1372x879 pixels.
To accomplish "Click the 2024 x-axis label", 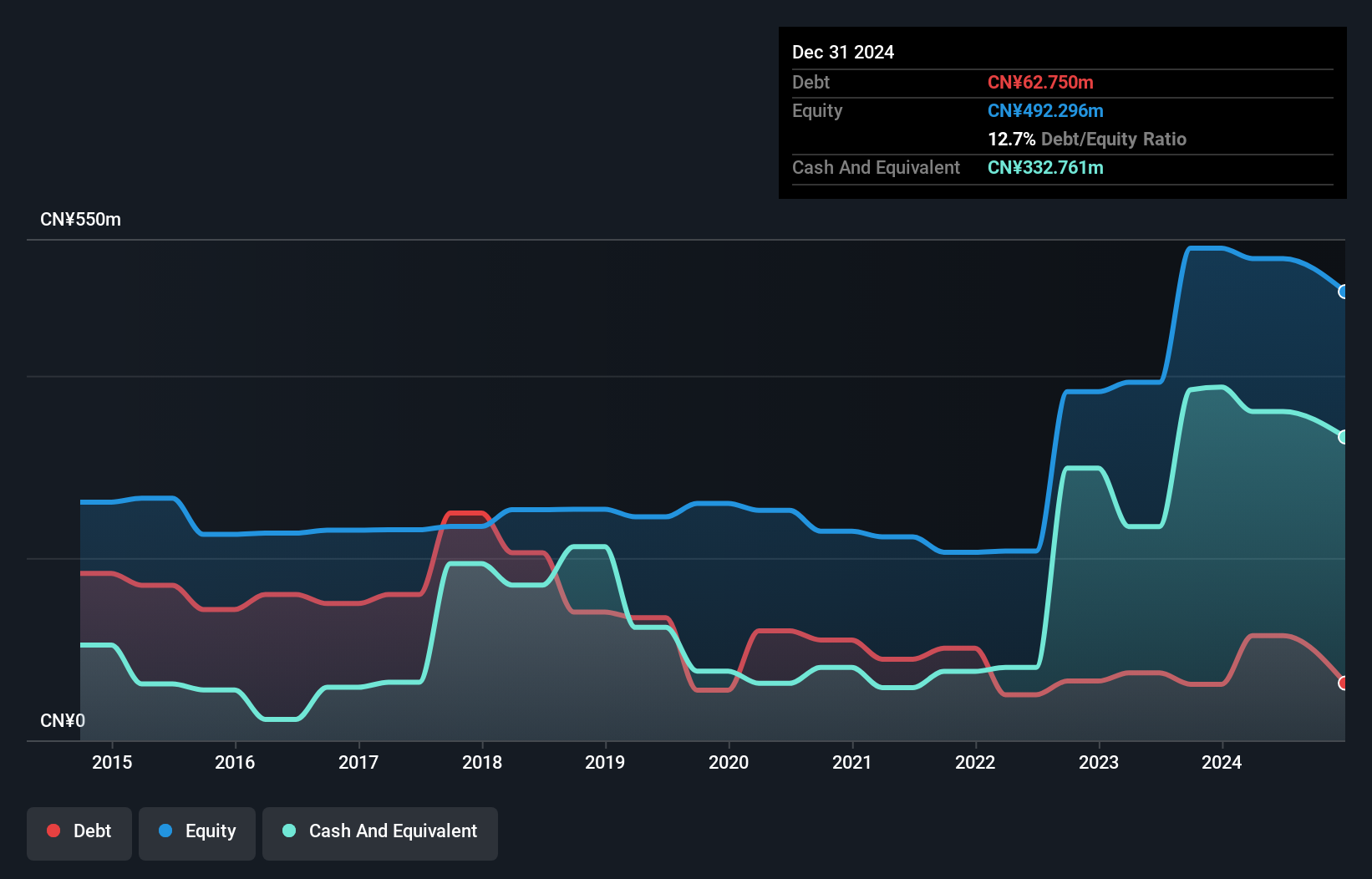I will [x=1222, y=762].
